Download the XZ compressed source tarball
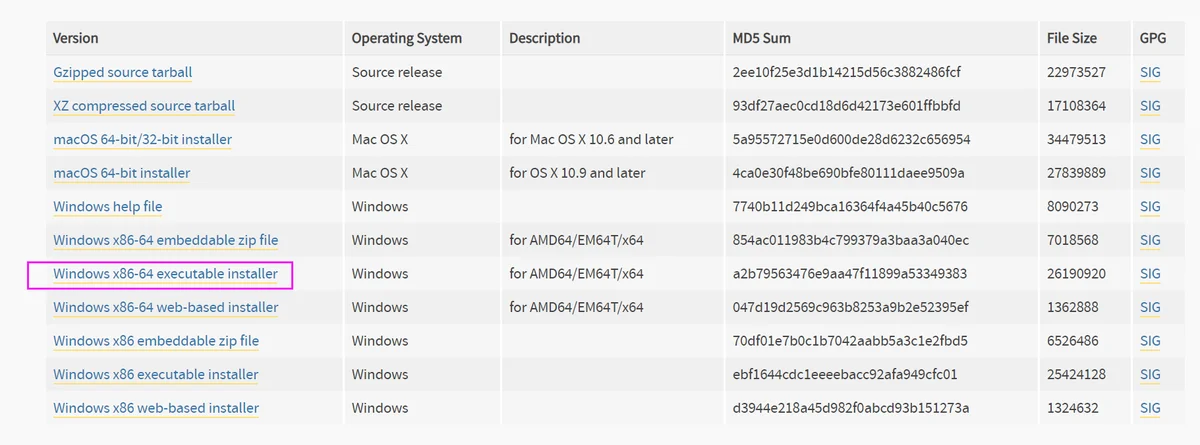The image size is (1200, 445). (x=144, y=106)
